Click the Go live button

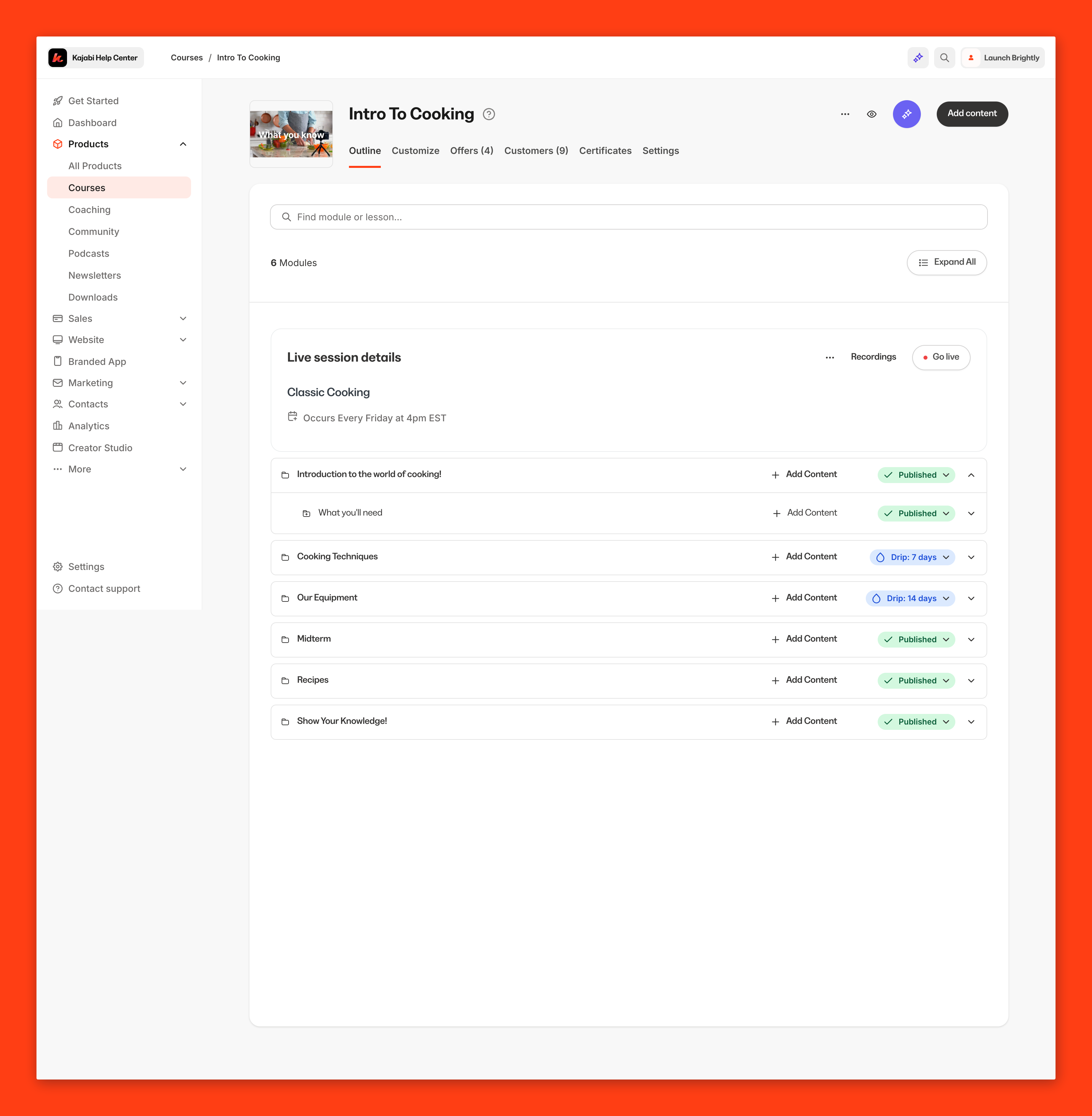point(941,357)
